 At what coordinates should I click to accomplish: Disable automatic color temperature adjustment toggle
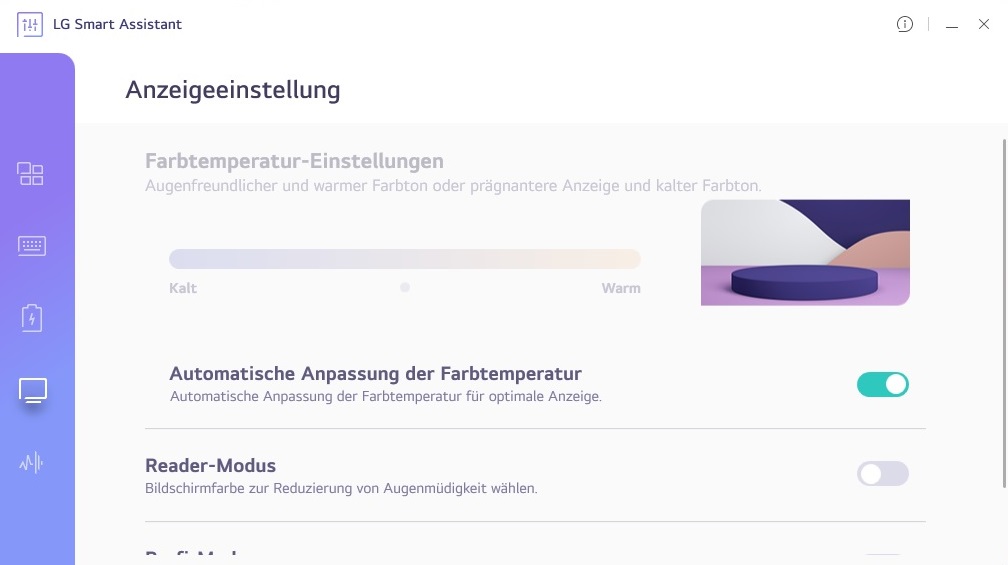[x=882, y=384]
